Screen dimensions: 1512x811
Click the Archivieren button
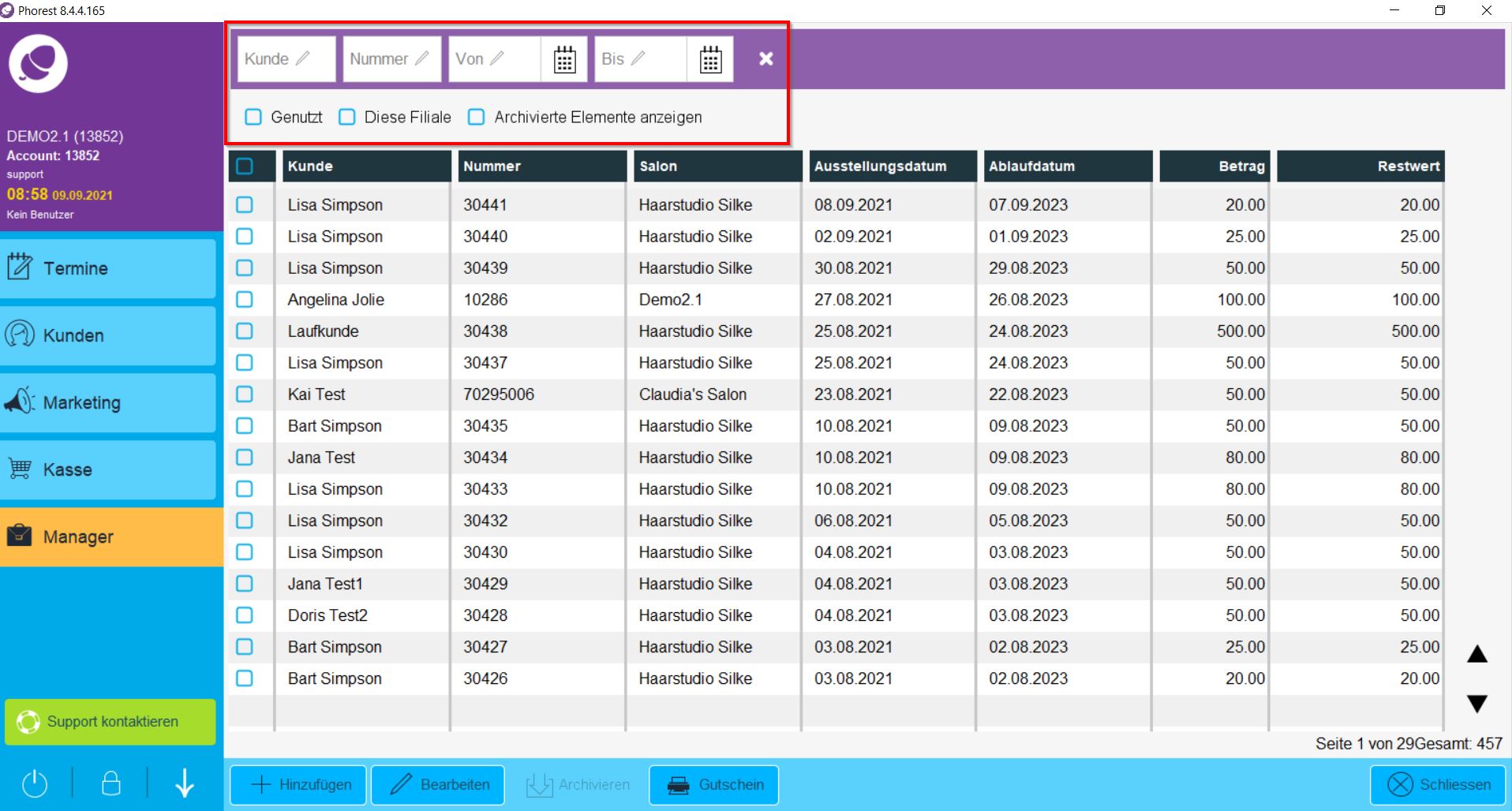tap(577, 785)
